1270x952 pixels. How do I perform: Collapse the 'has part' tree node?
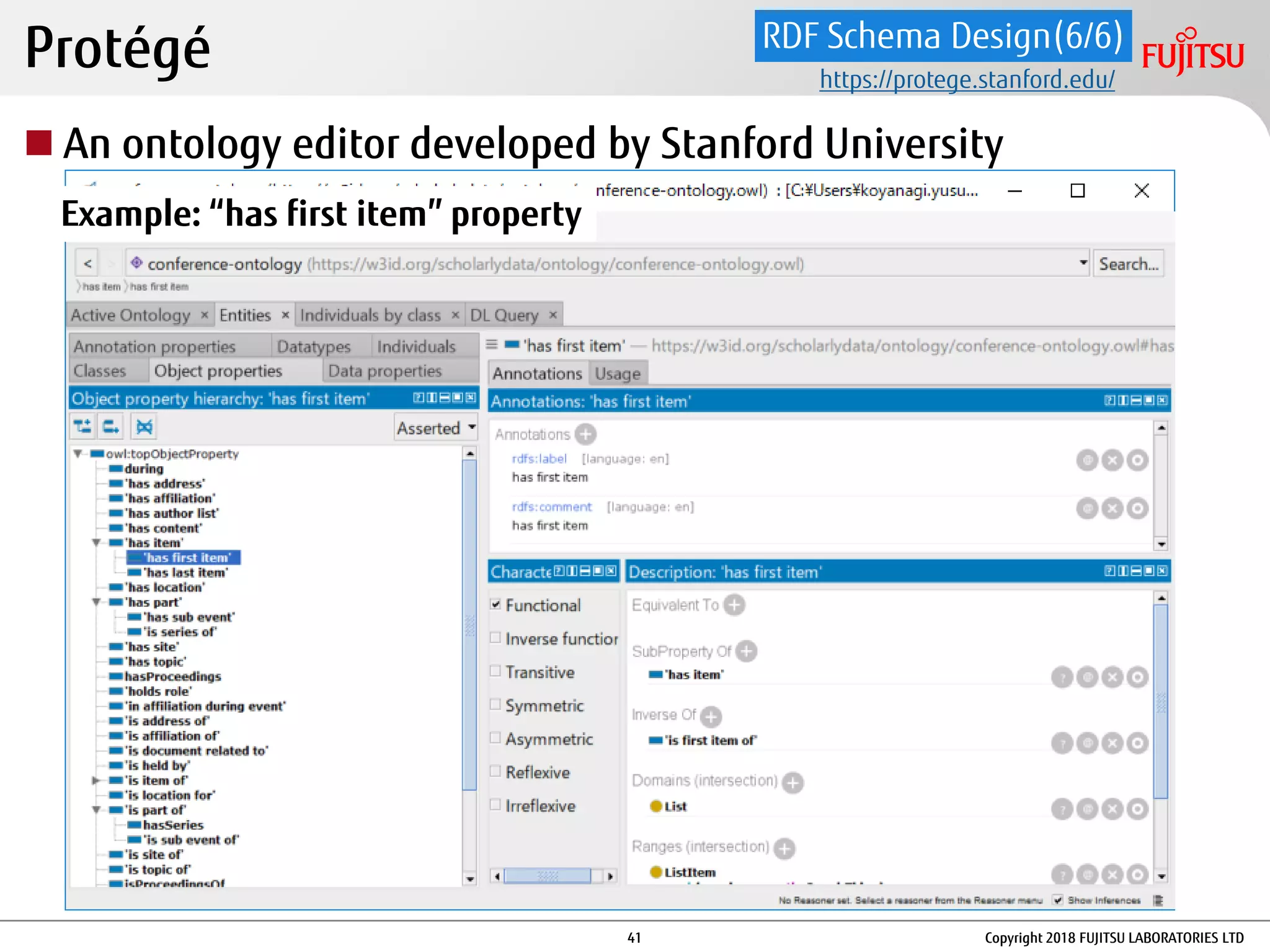[96, 602]
